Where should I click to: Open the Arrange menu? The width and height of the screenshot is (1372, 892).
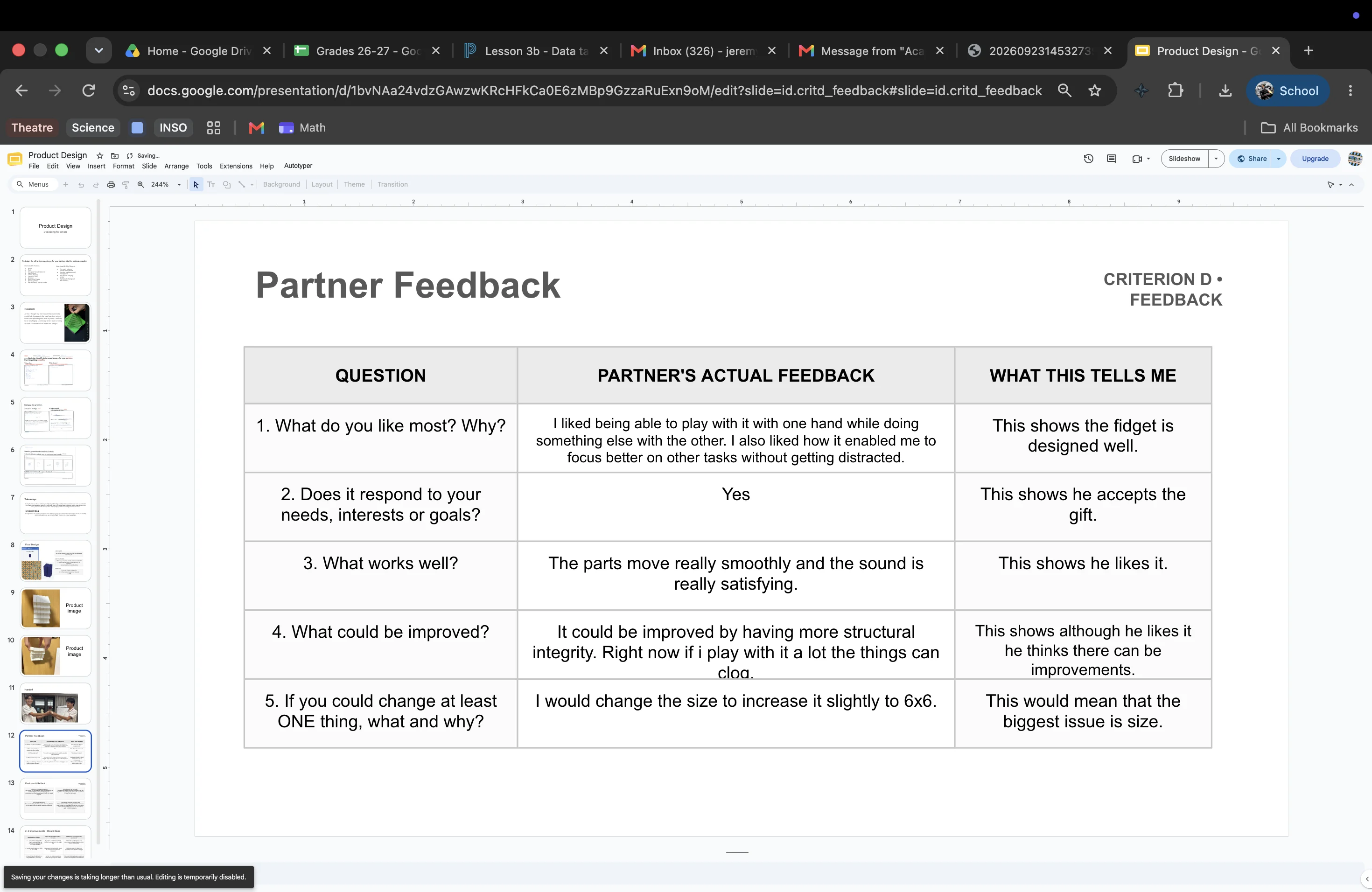176,166
